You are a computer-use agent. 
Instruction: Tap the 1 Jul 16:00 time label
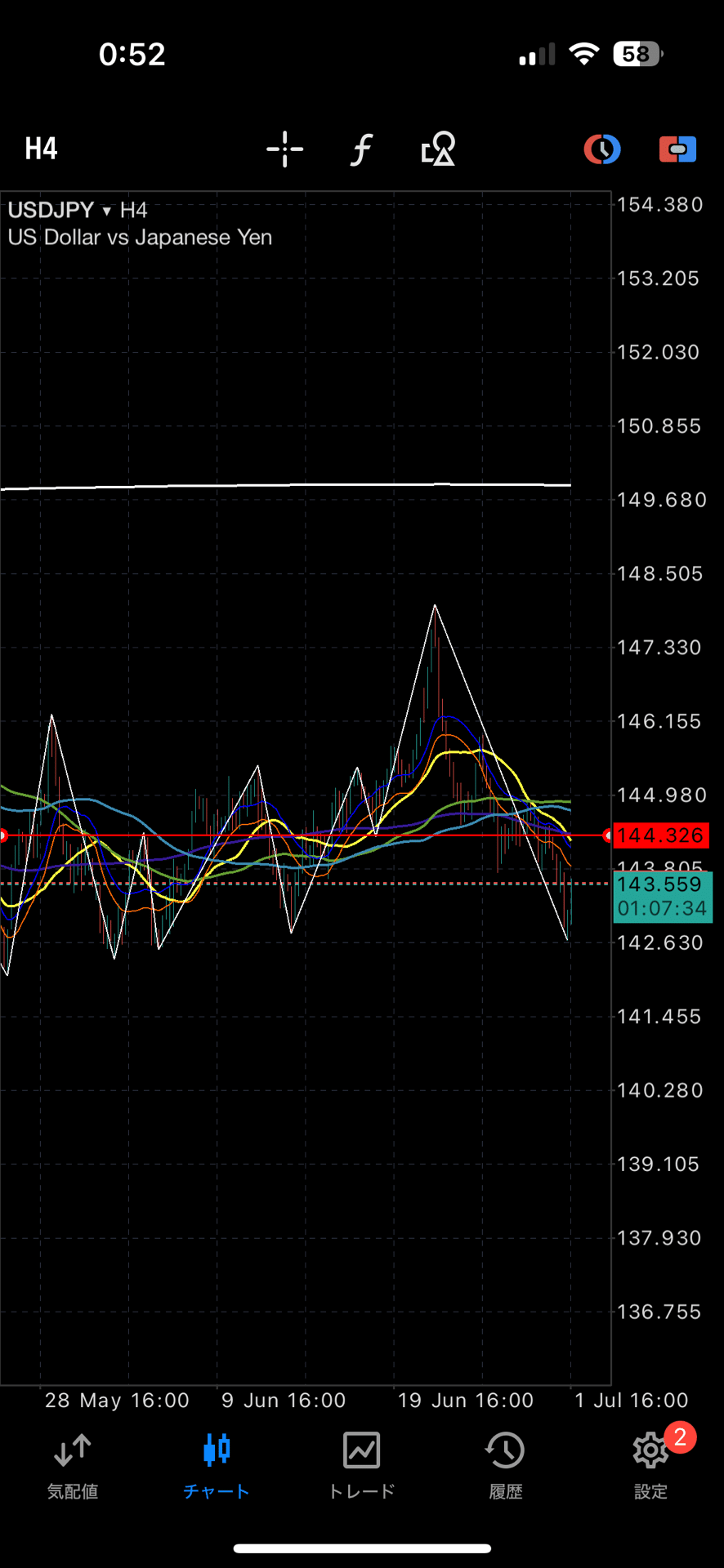pos(632,1401)
